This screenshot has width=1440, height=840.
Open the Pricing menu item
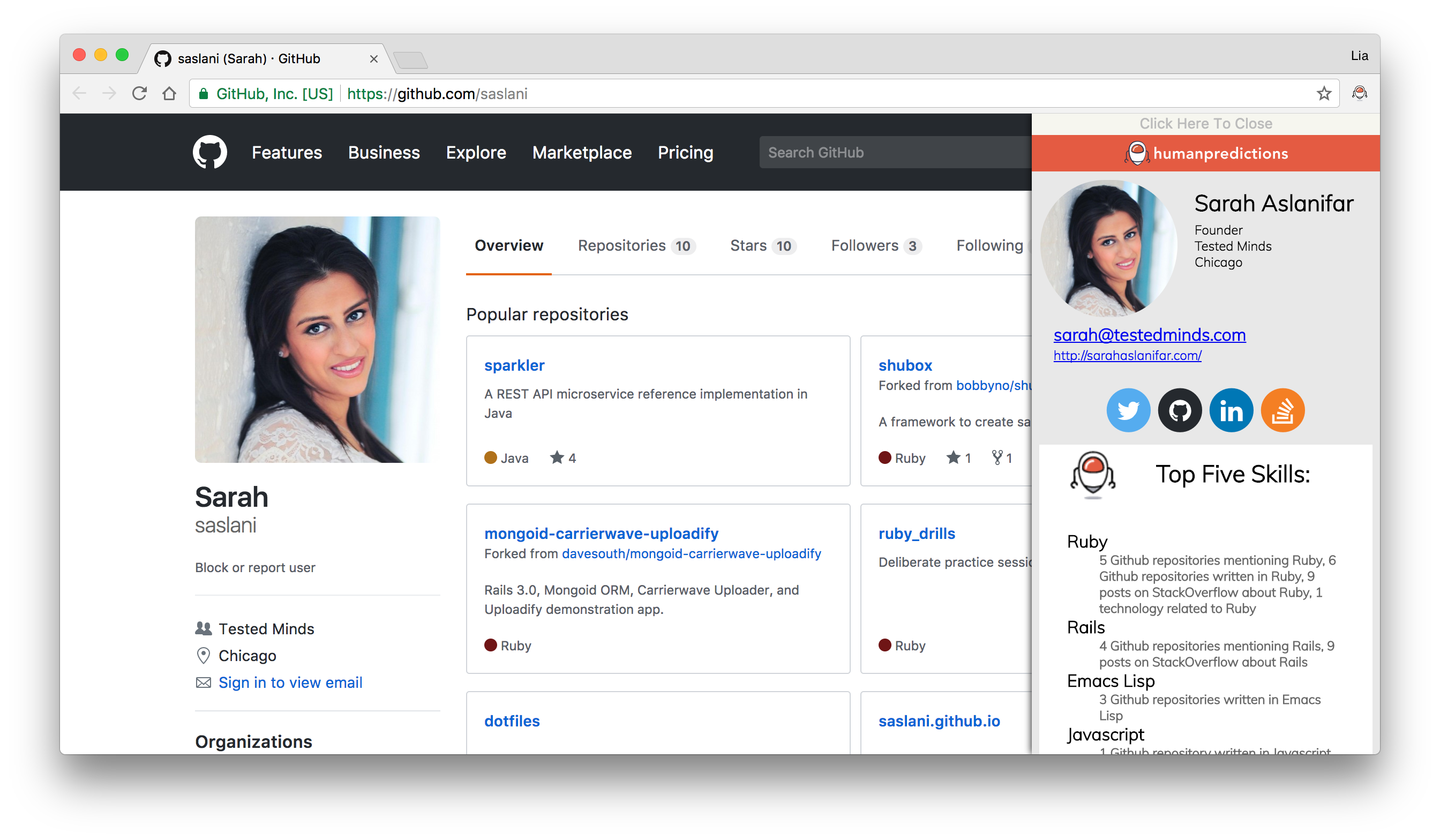coord(685,153)
